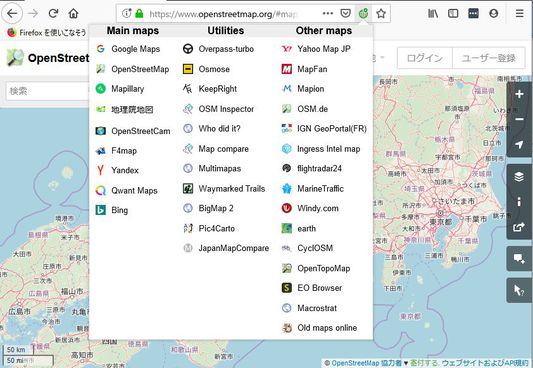The height and width of the screenshot is (368, 533).
Task: Open IGN GeoPortal(FR) entry
Action: tap(324, 128)
